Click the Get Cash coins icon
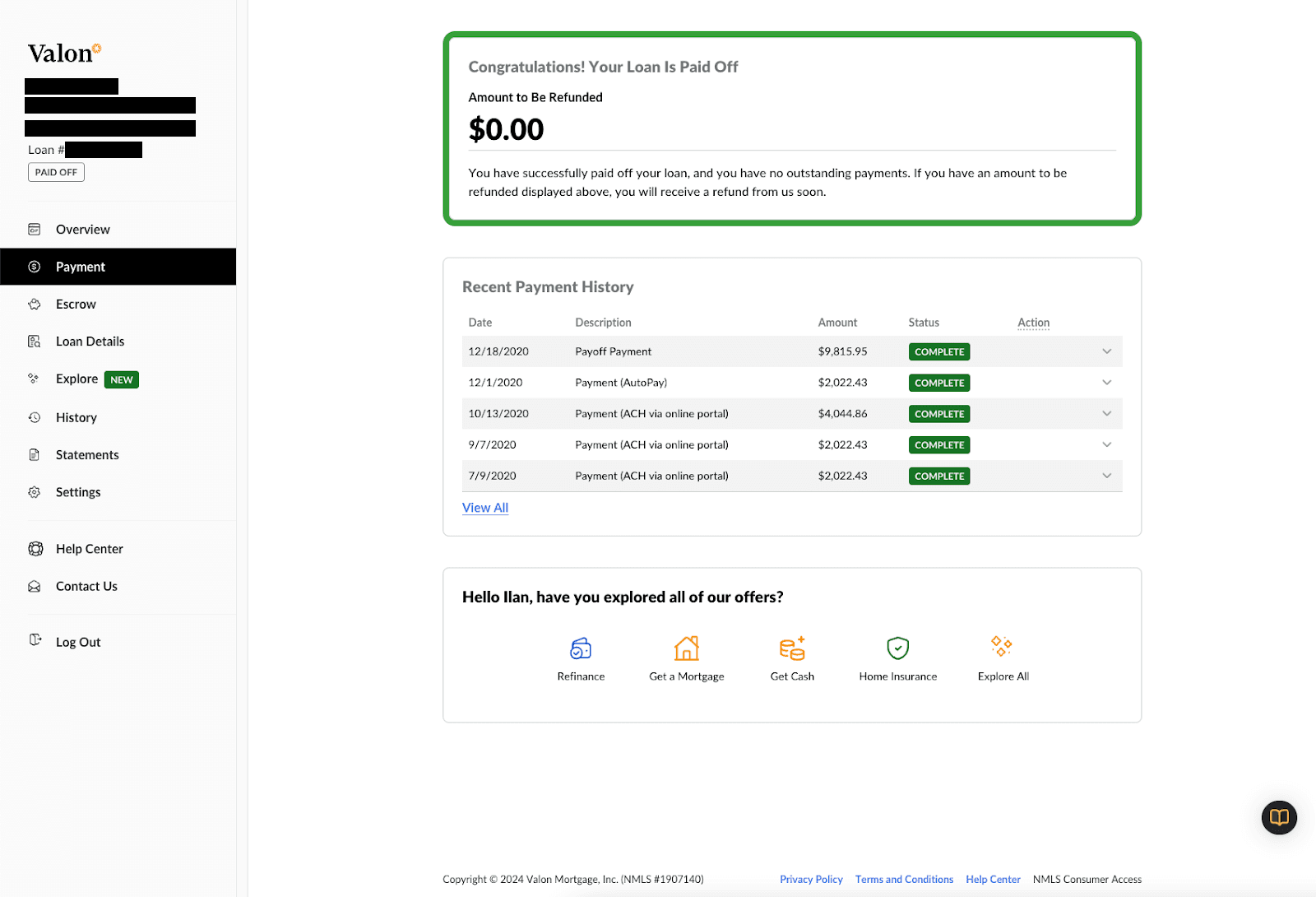The image size is (1316, 897). (x=792, y=648)
